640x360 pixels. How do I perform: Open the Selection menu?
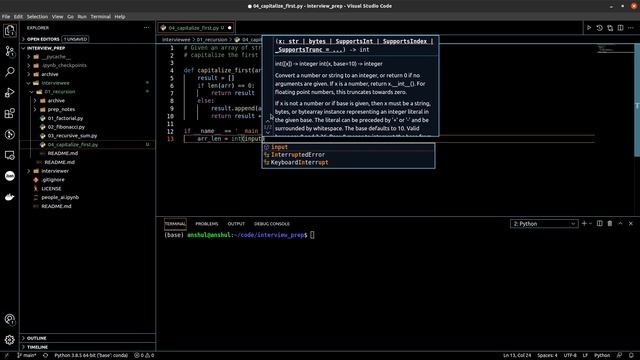(37, 17)
